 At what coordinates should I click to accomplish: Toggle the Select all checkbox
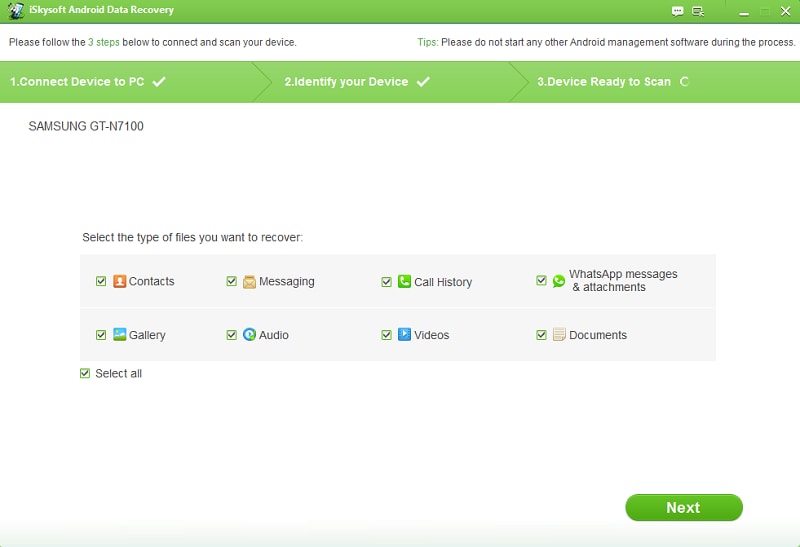coord(85,374)
